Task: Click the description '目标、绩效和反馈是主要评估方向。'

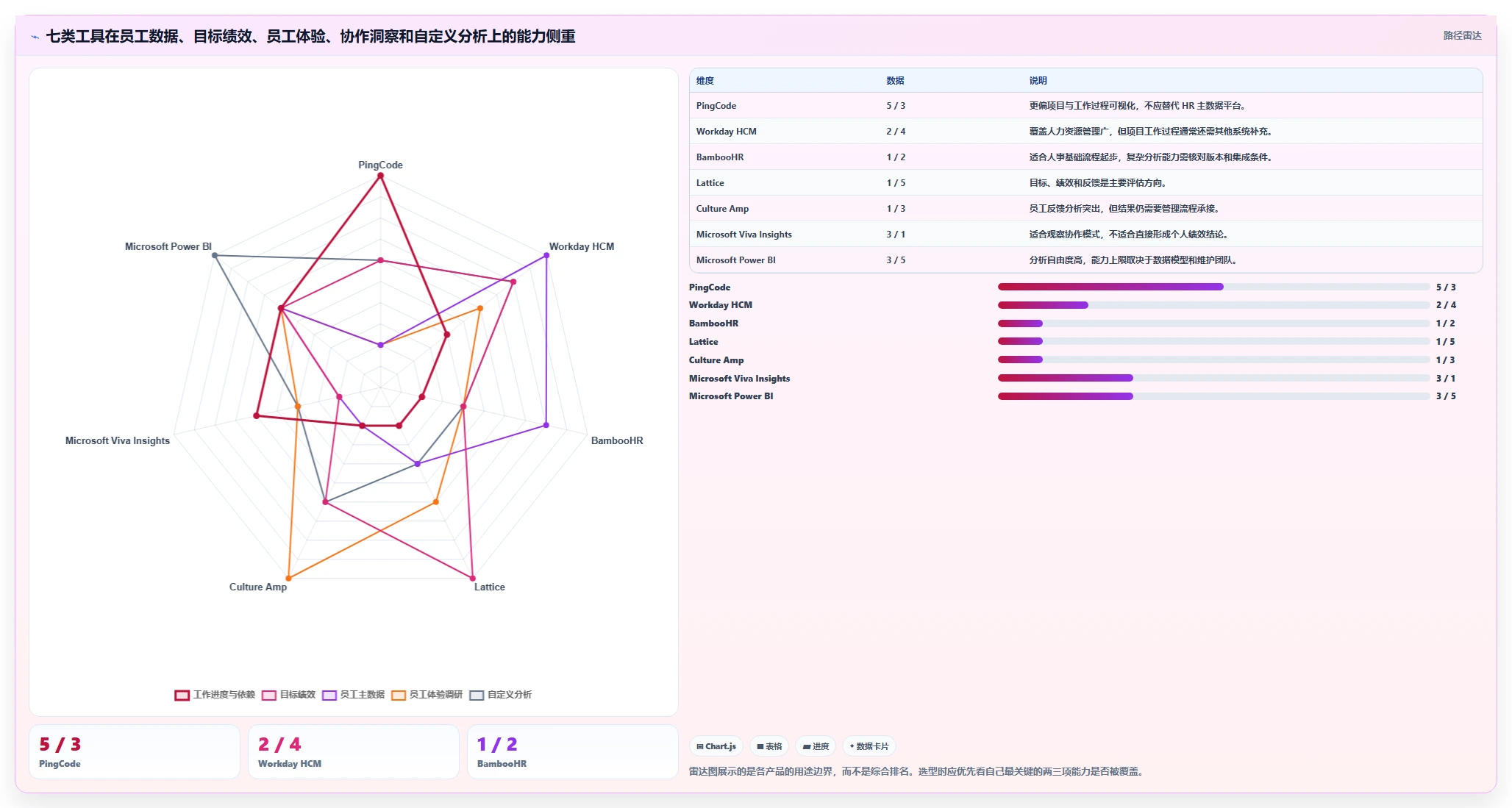Action: 1099,183
